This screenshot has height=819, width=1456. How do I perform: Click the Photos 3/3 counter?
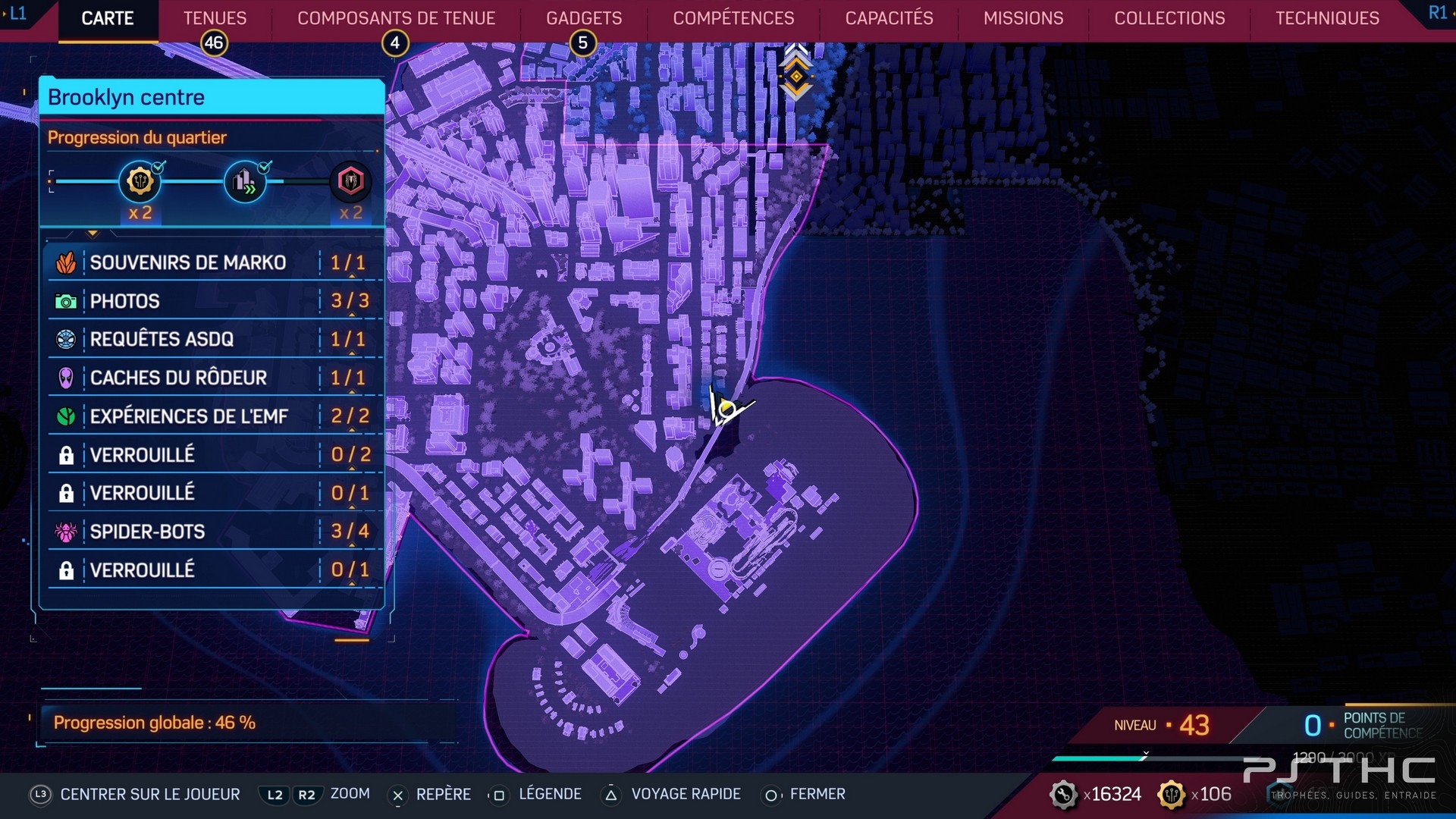[350, 301]
